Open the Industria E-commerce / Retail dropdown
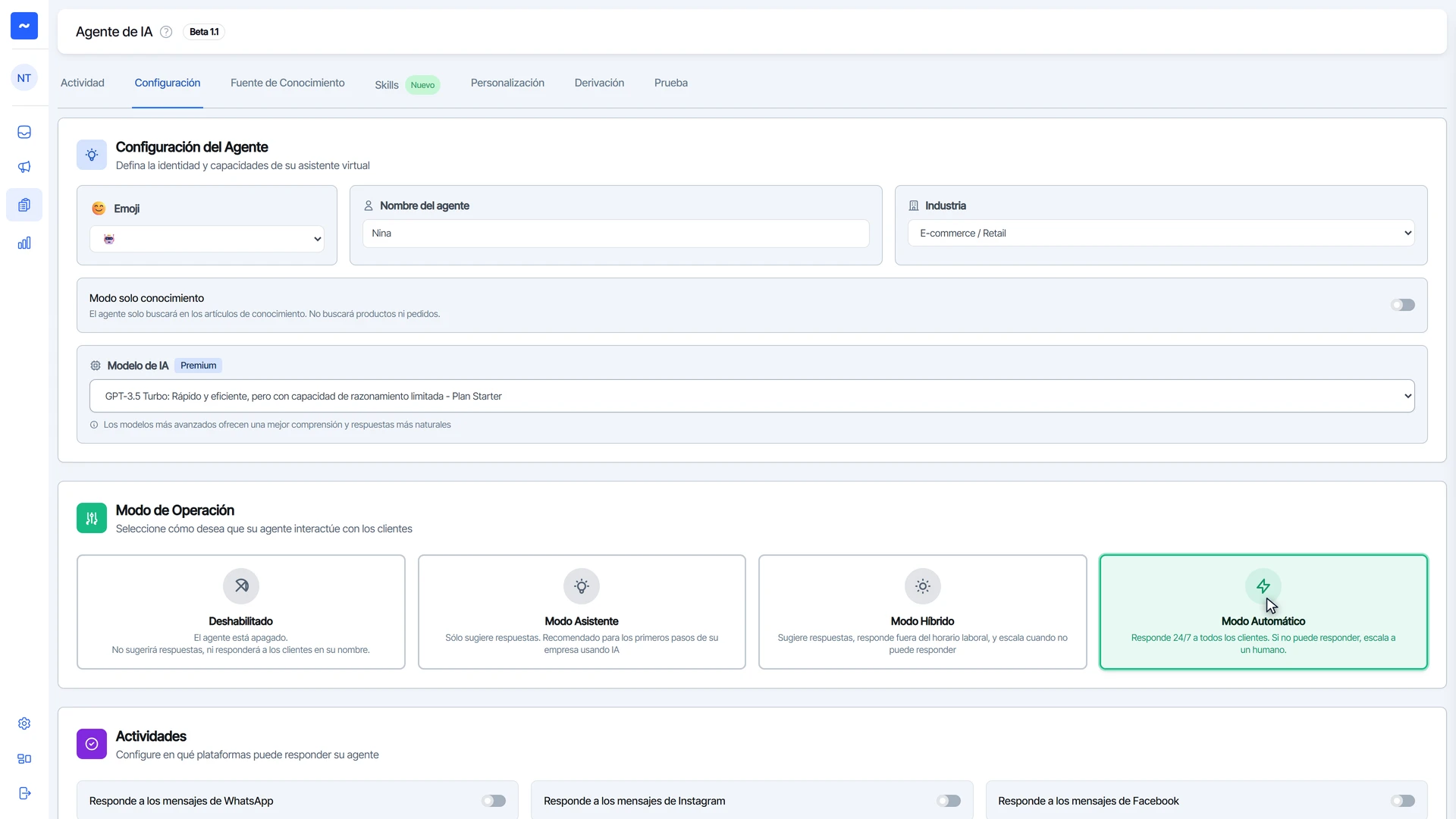This screenshot has width=1456, height=819. click(1161, 233)
